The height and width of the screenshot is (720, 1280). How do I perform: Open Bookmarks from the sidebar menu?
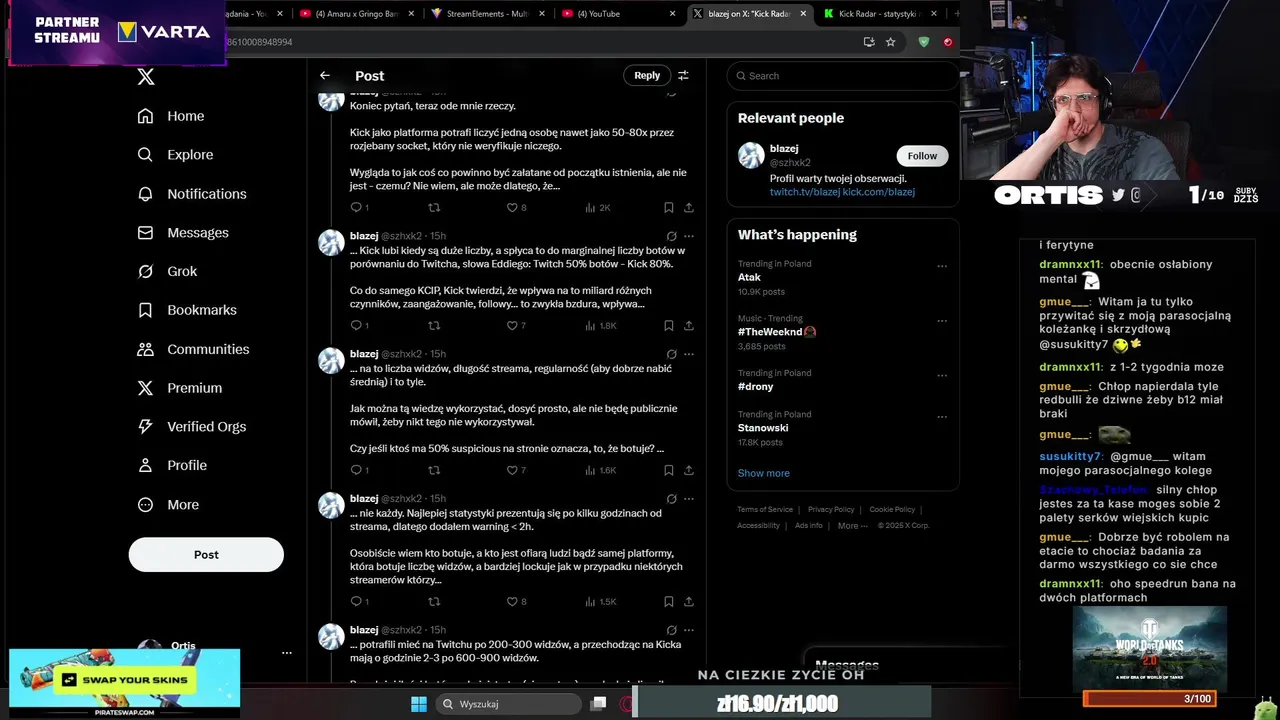(188, 310)
